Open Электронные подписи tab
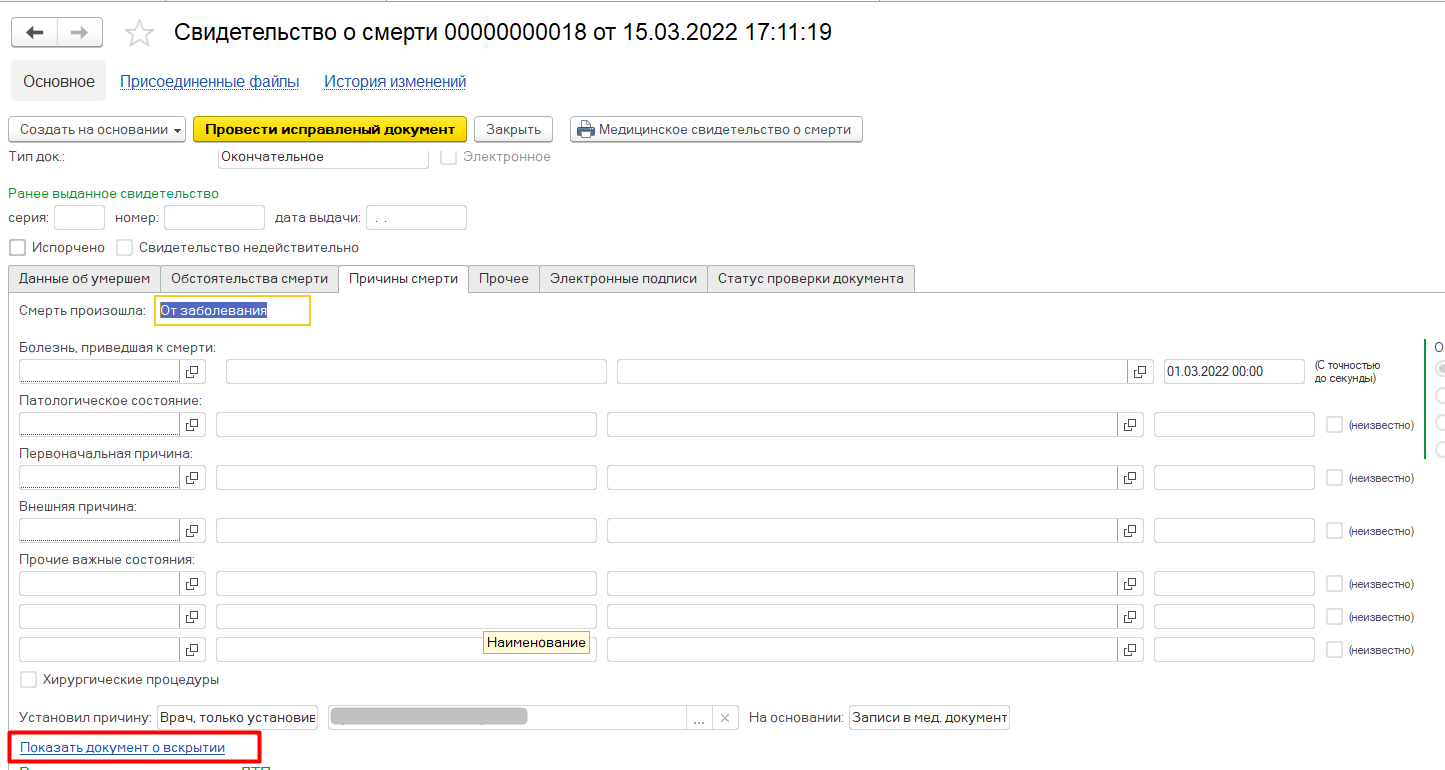This screenshot has width=1445, height=770. click(623, 278)
